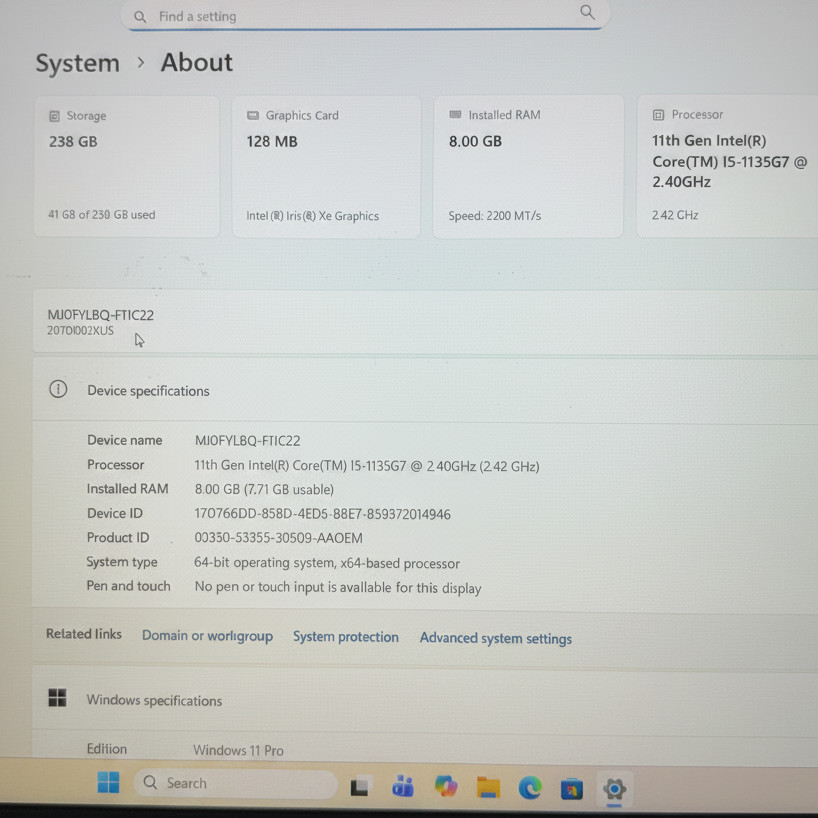Viewport: 818px width, 818px height.
Task: Click the Settings gear in taskbar
Action: [x=614, y=789]
